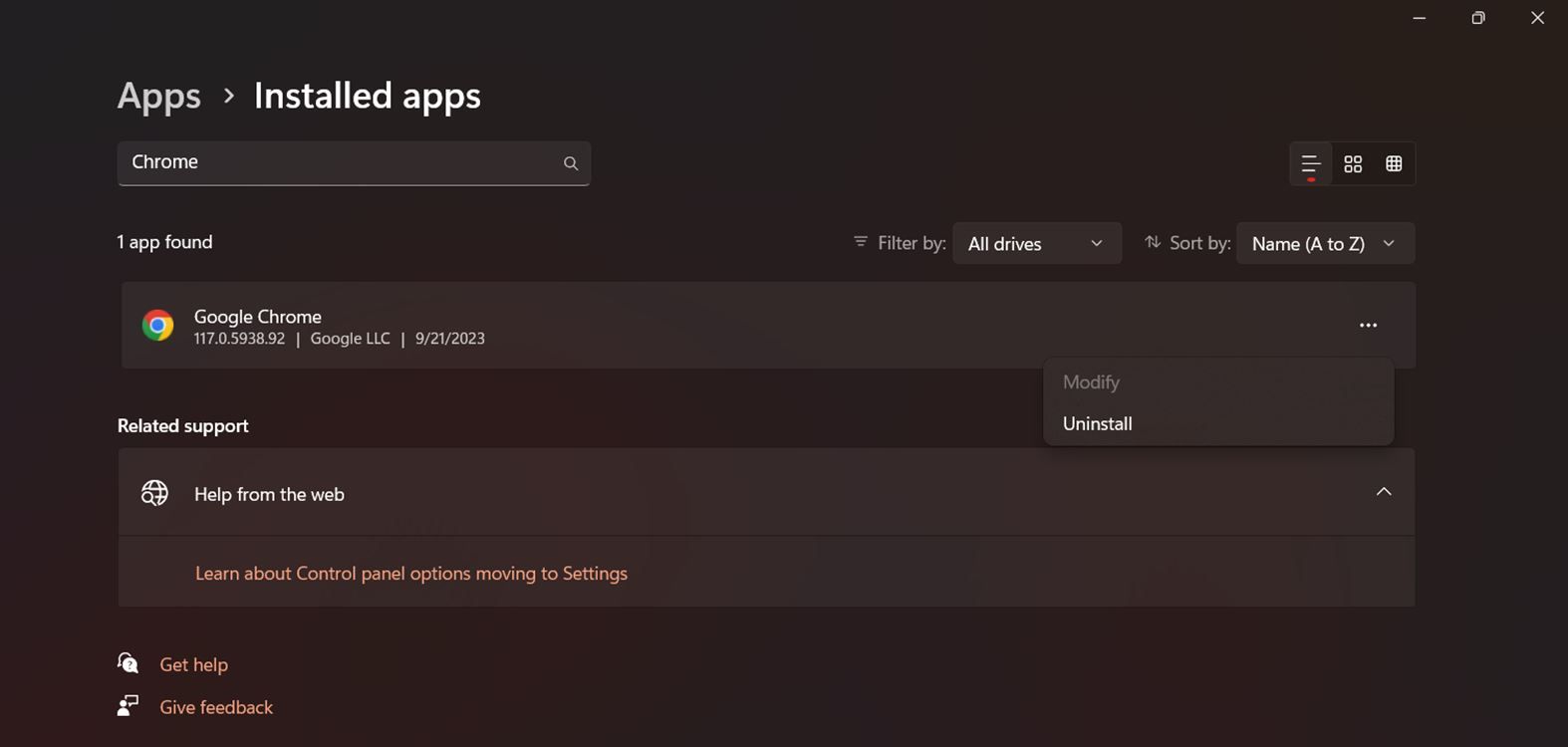Click the Give feedback icon

point(129,706)
